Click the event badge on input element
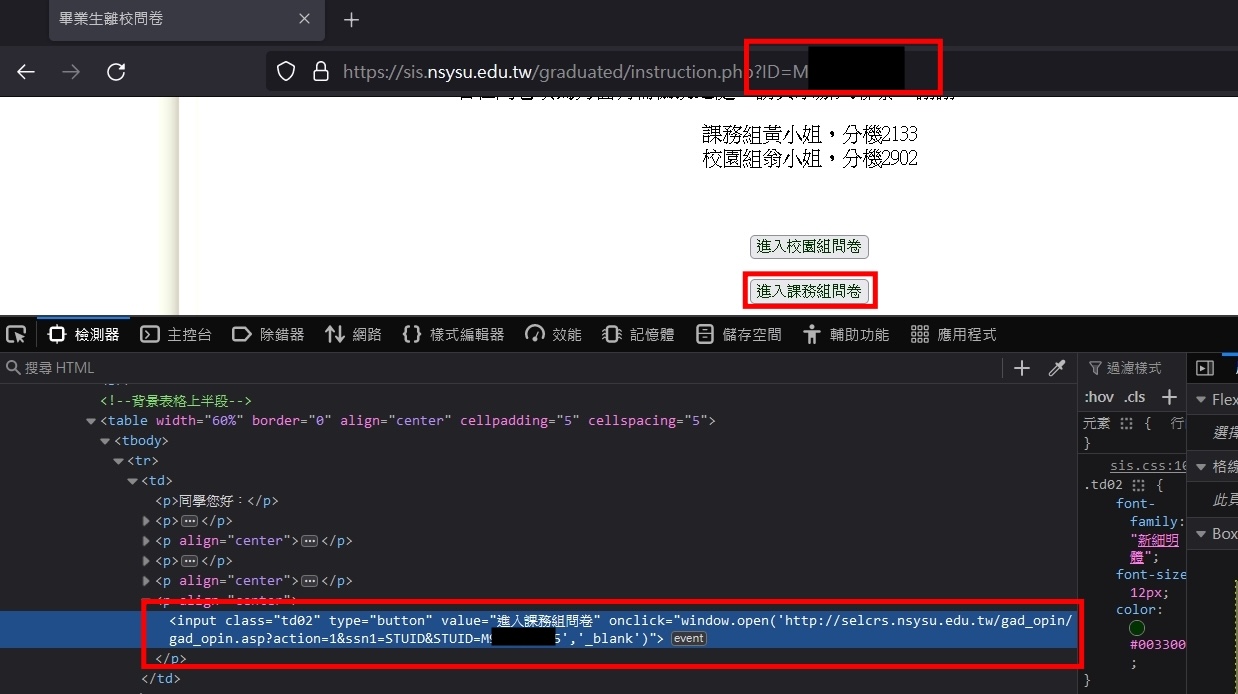The image size is (1238, 694). click(689, 639)
